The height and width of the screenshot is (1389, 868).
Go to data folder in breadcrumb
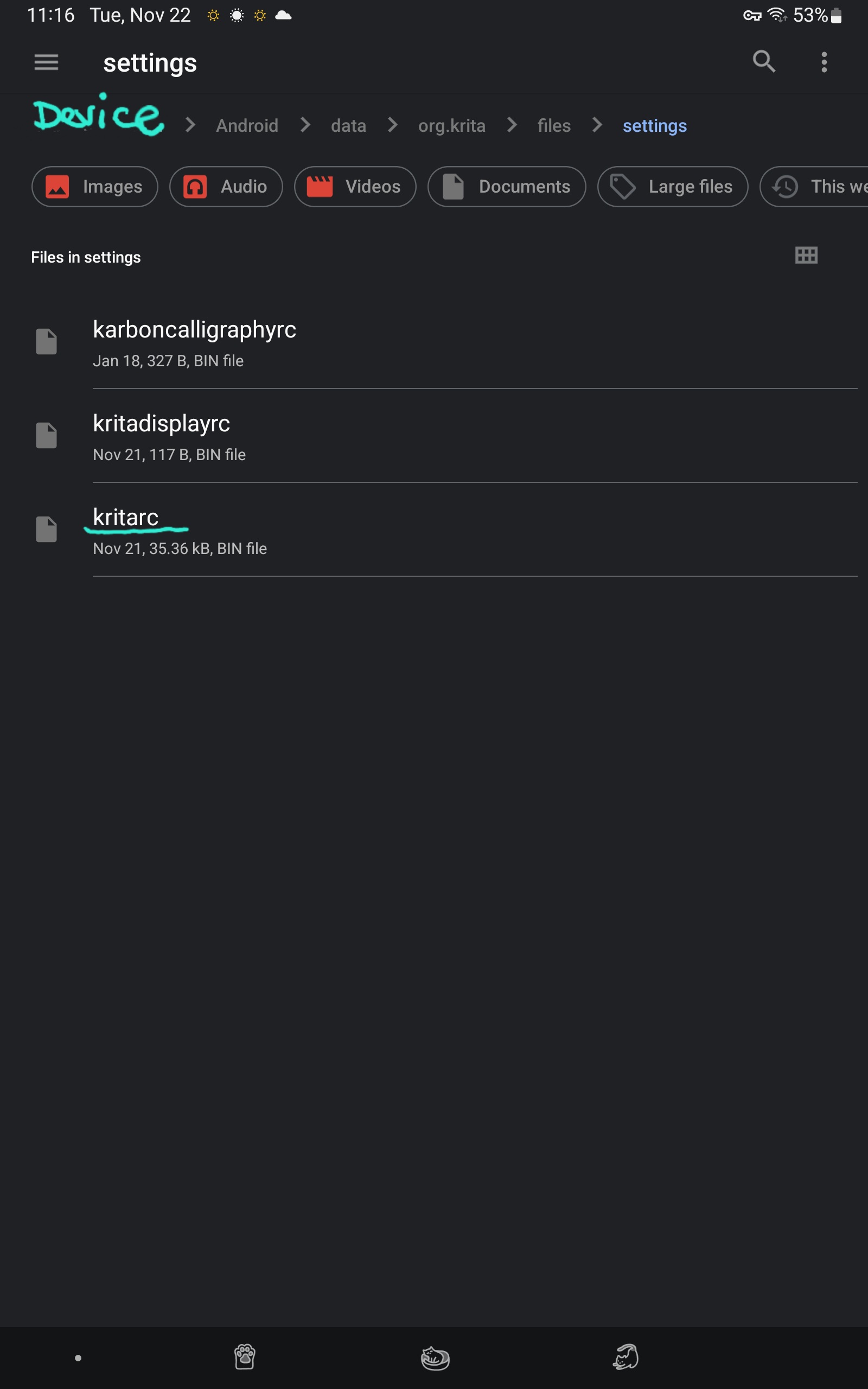[348, 126]
